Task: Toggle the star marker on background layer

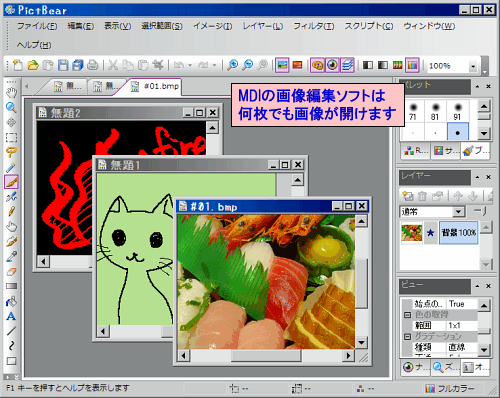Action: (430, 233)
